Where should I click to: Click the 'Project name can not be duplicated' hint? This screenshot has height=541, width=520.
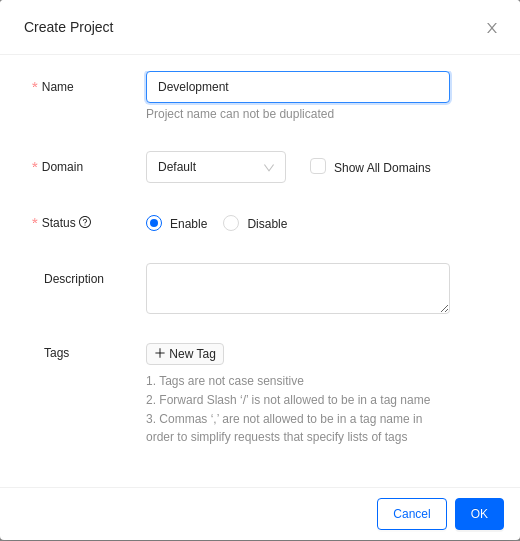pyautogui.click(x=240, y=114)
